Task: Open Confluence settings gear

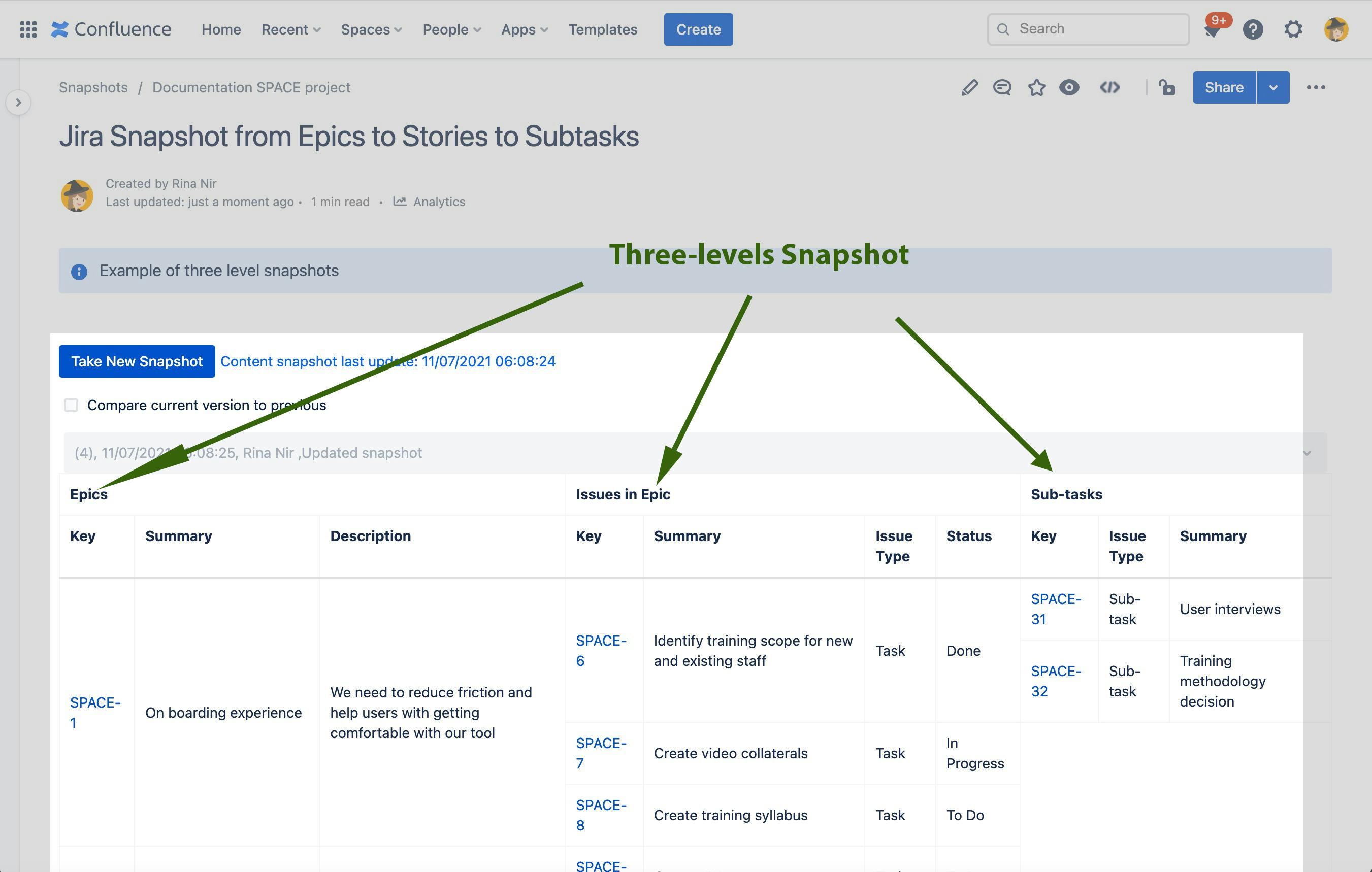Action: 1293,29
